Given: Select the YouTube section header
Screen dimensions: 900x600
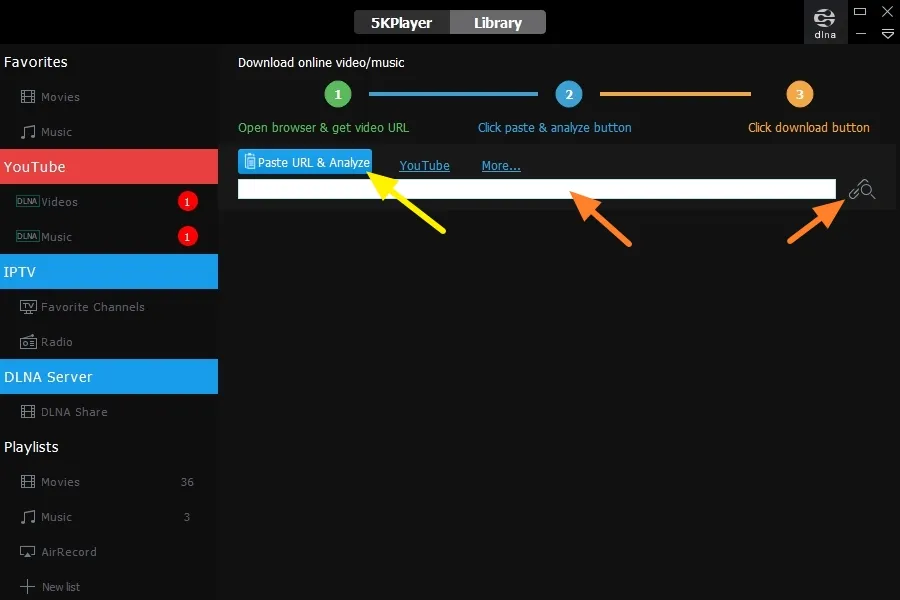Looking at the screenshot, I should (x=109, y=167).
